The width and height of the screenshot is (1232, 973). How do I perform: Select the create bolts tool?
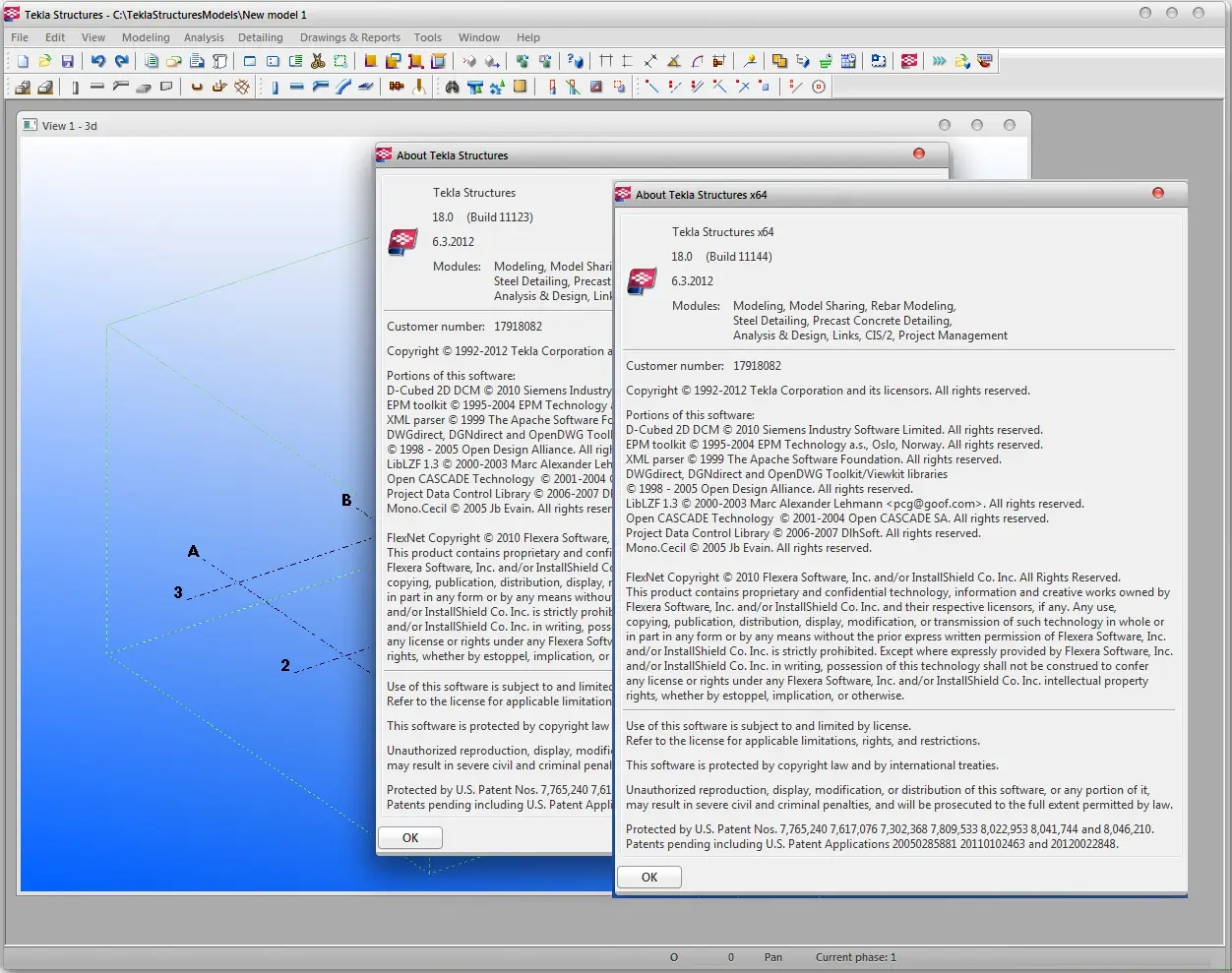point(397,87)
